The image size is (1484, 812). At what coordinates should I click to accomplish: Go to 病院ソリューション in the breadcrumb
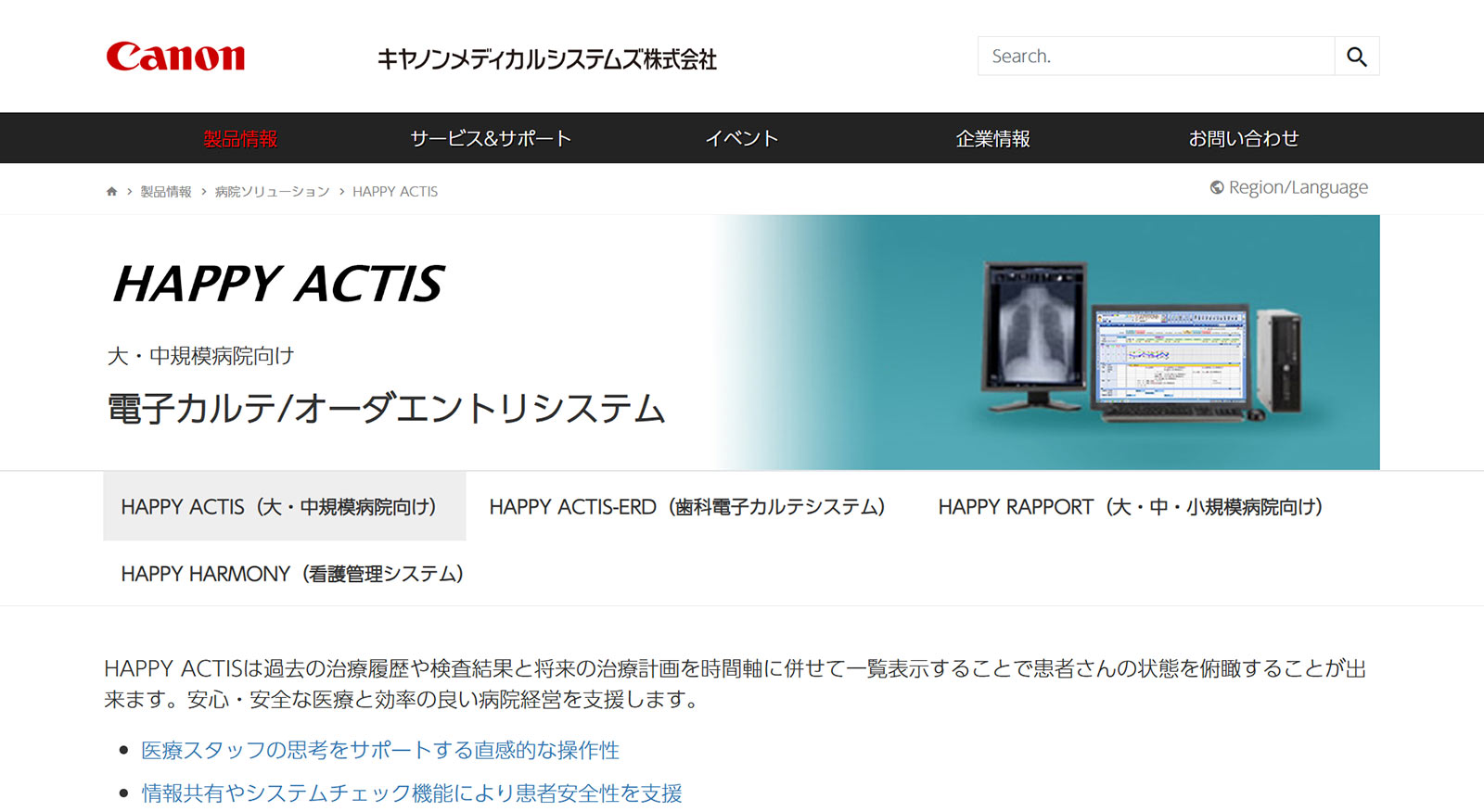coord(272,192)
